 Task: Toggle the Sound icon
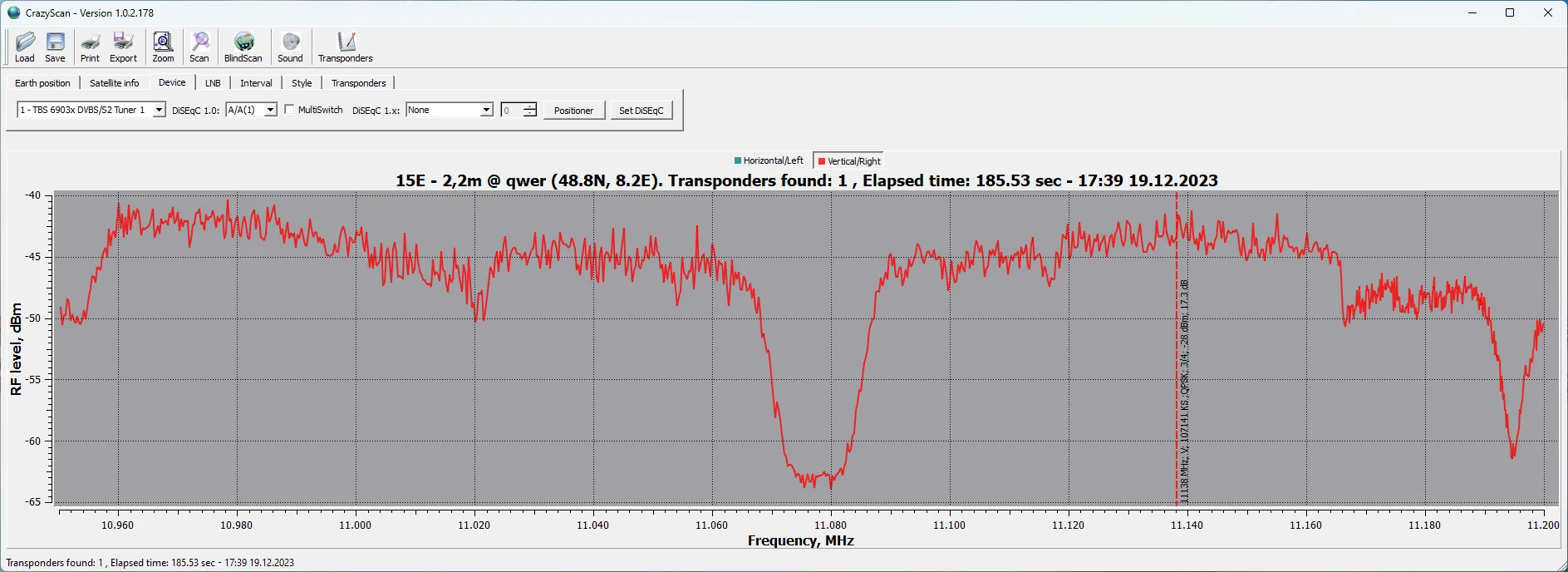point(290,47)
